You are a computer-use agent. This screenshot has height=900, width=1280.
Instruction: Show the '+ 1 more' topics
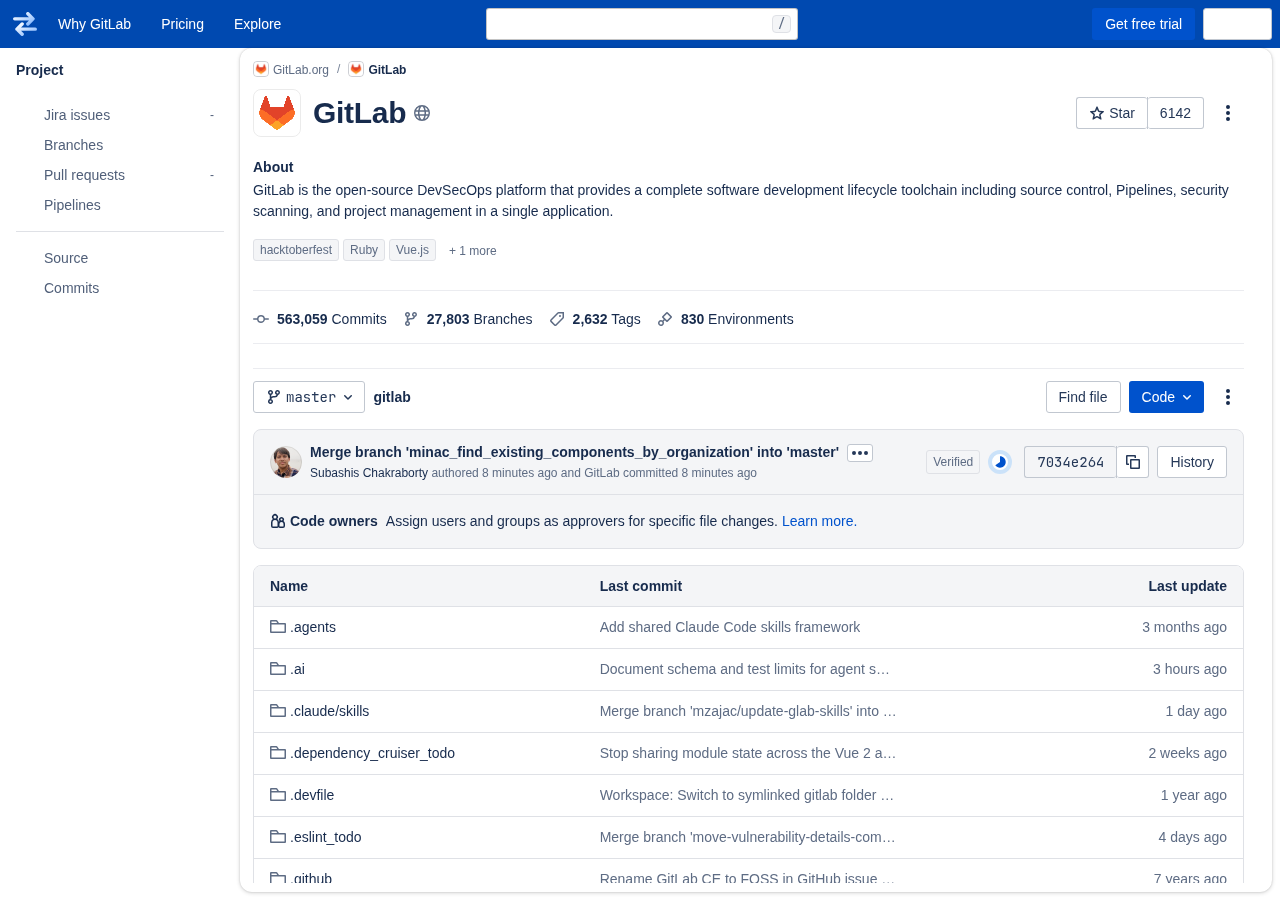(x=472, y=251)
